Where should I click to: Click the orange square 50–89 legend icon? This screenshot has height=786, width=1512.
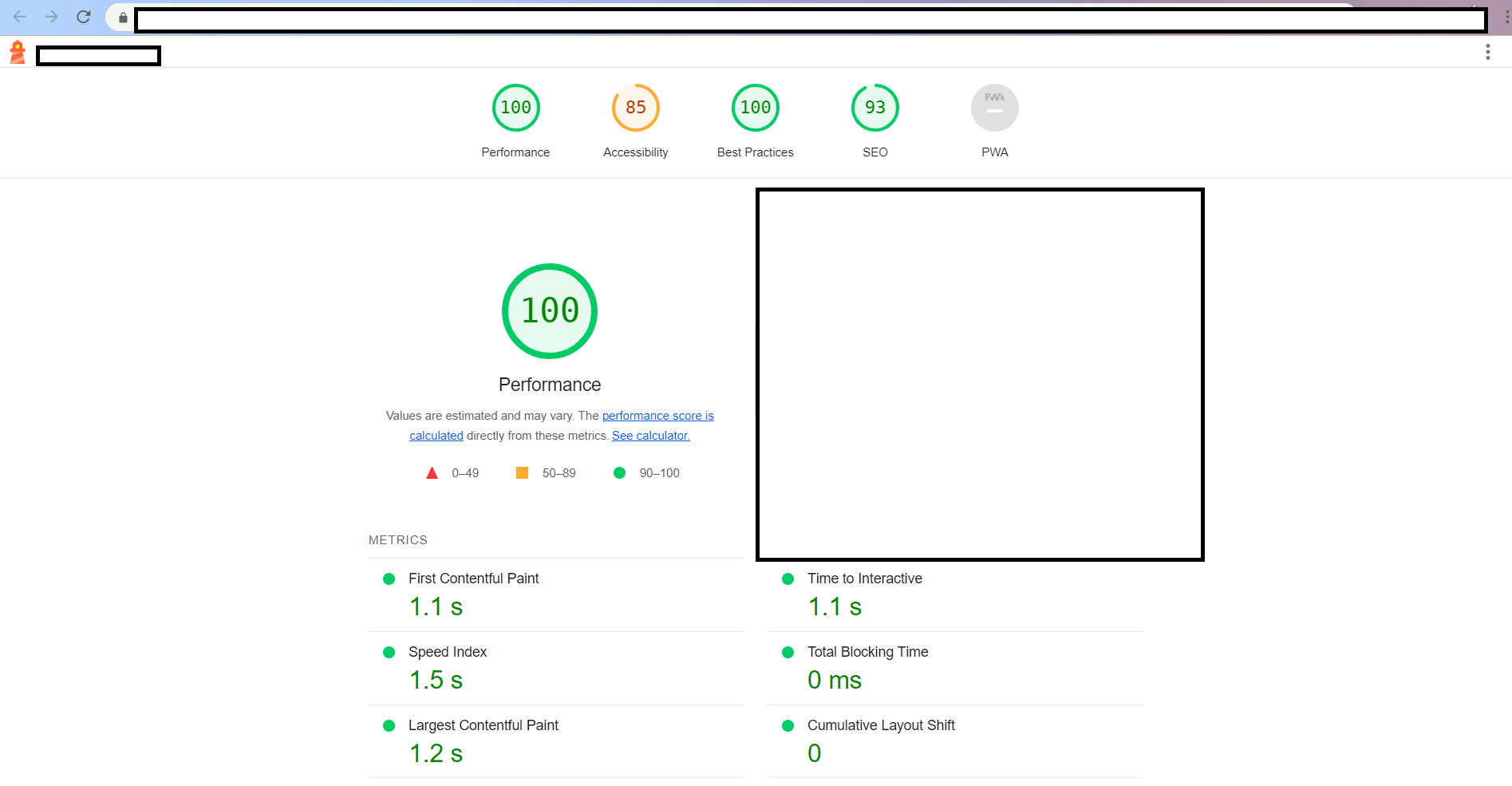coord(522,473)
